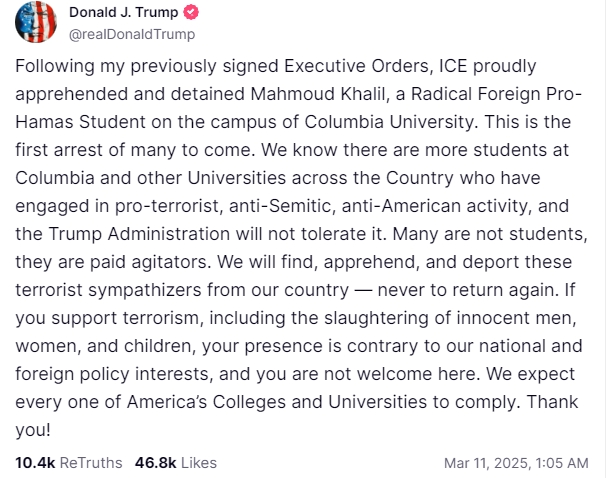The image size is (607, 478).
Task: Click the word ICE in the post
Action: click(x=422, y=66)
